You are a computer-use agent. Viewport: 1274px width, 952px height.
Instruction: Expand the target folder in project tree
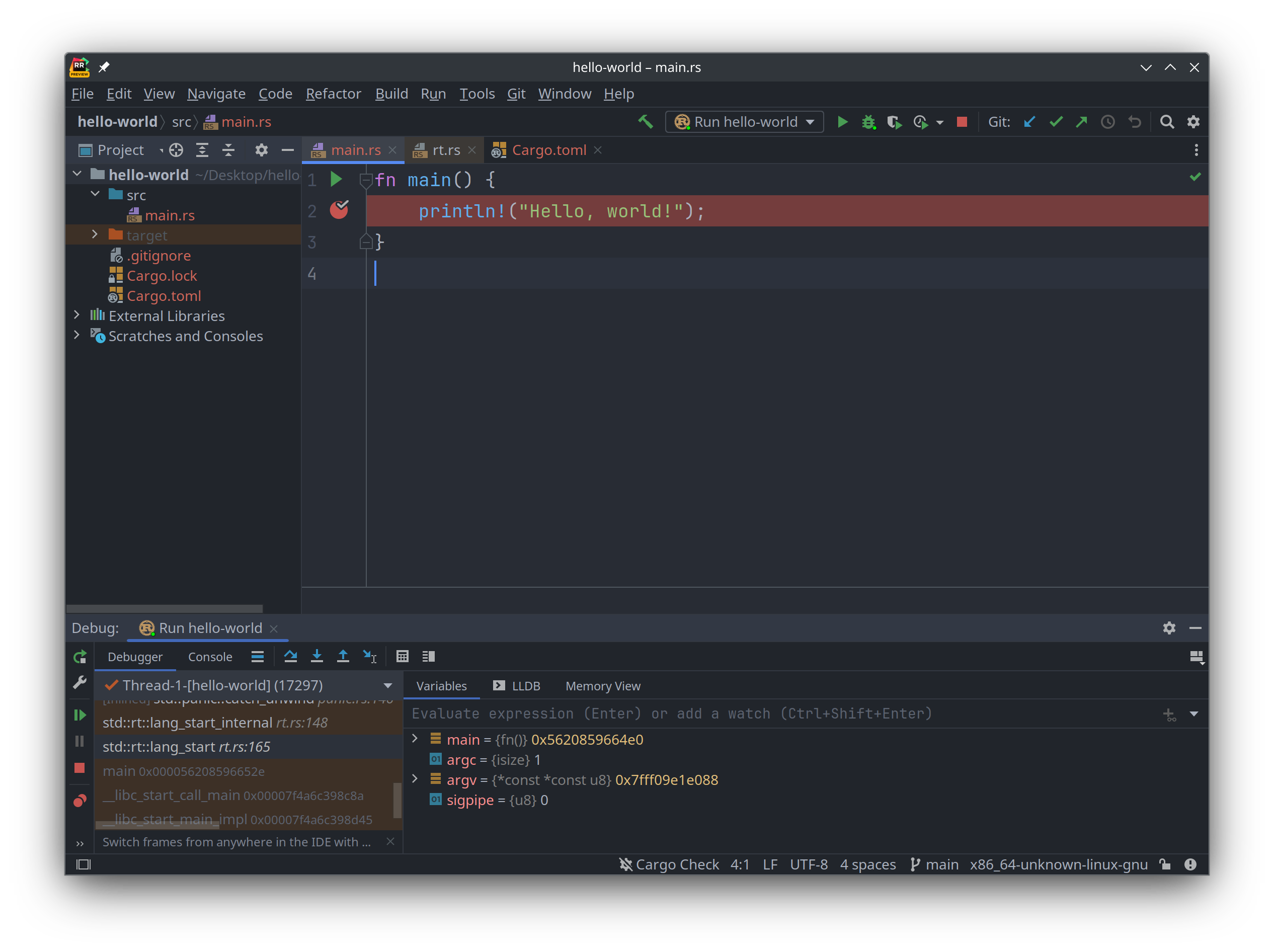click(95, 234)
